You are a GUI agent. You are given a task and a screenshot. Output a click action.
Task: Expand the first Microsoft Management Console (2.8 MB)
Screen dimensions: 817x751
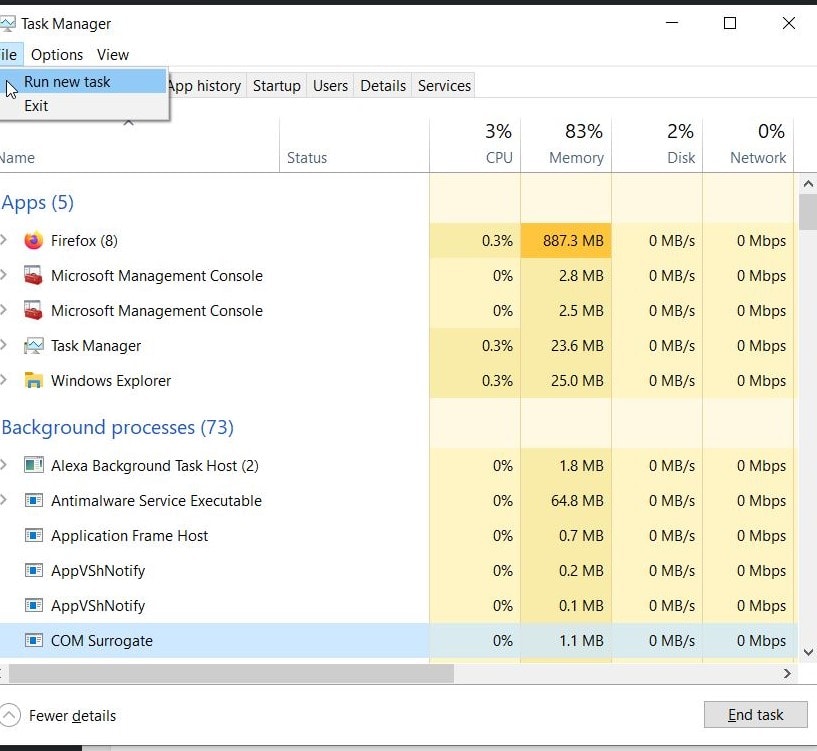pos(4,275)
